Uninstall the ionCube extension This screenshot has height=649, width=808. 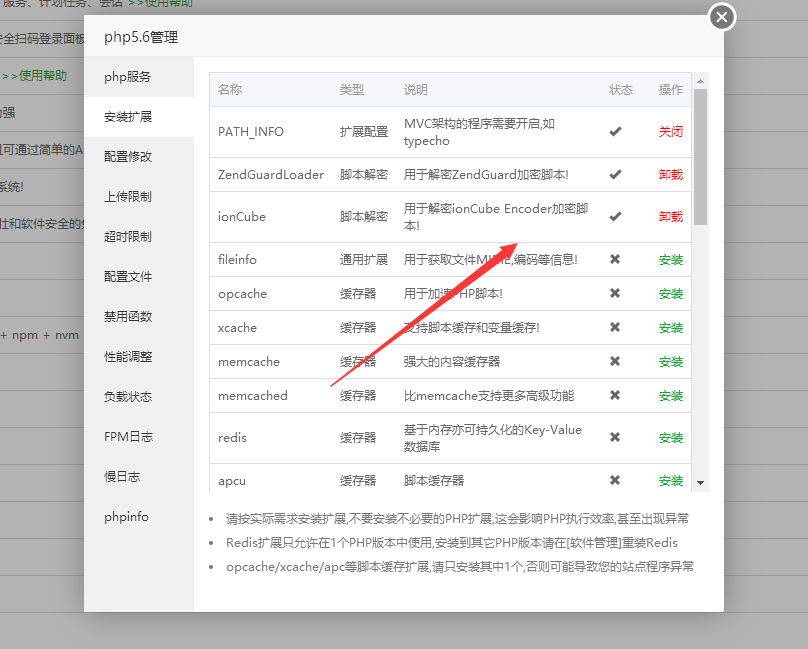point(670,216)
